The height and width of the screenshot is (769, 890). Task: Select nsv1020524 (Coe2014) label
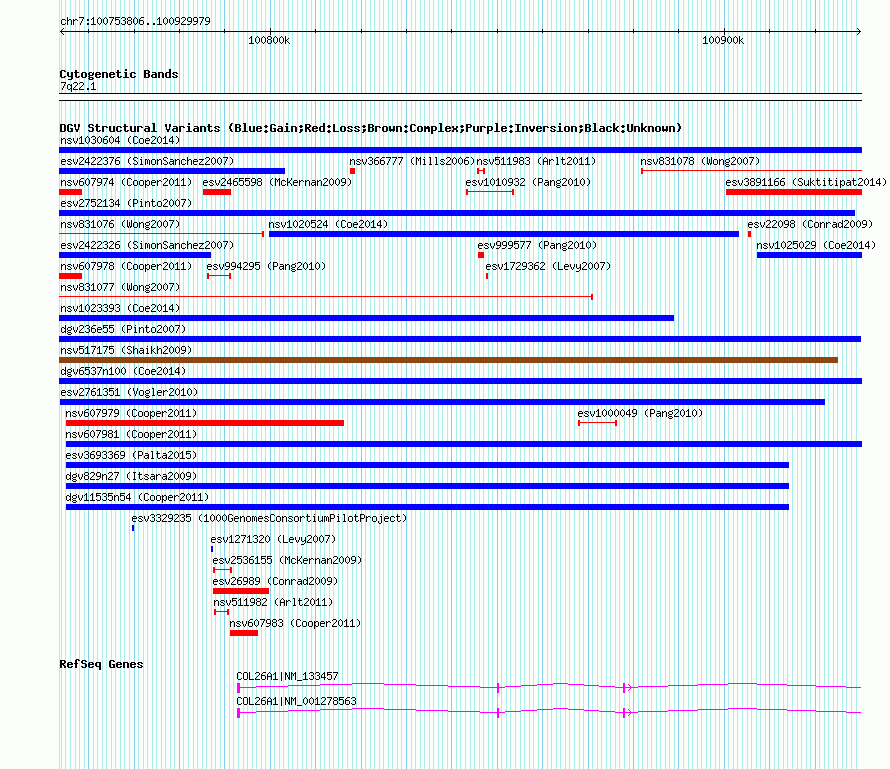pyautogui.click(x=328, y=224)
